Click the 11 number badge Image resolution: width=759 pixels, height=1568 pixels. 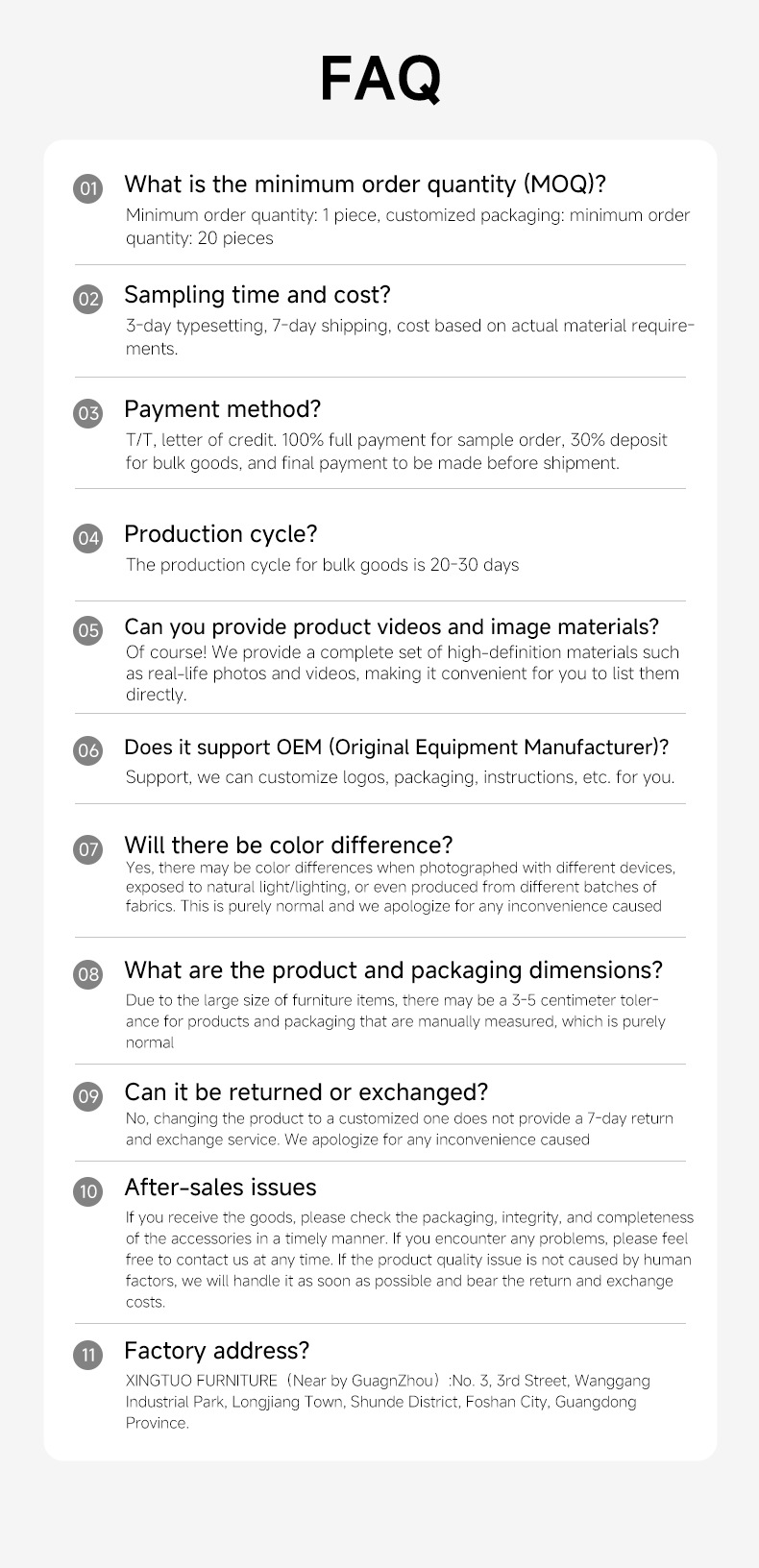click(x=88, y=1355)
